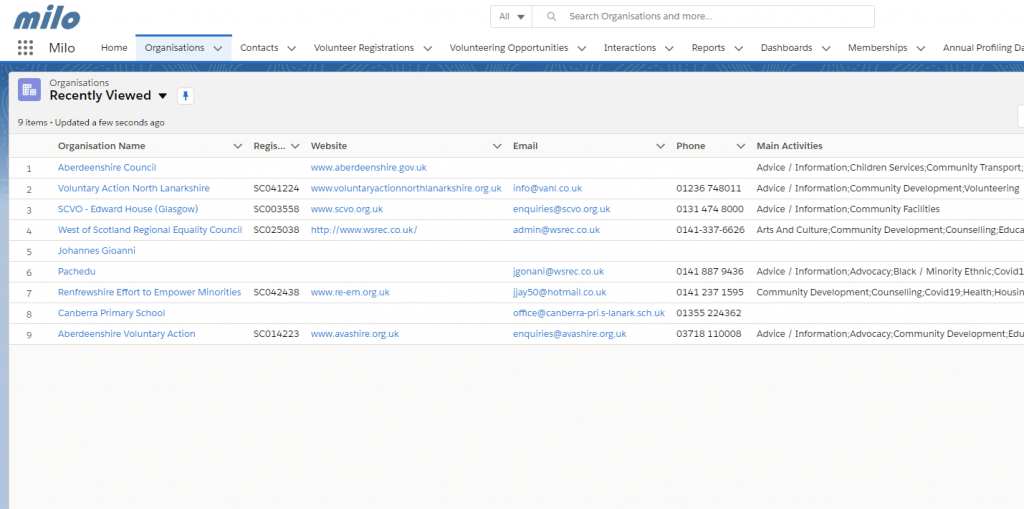Click the Milo logo

[x=47, y=18]
